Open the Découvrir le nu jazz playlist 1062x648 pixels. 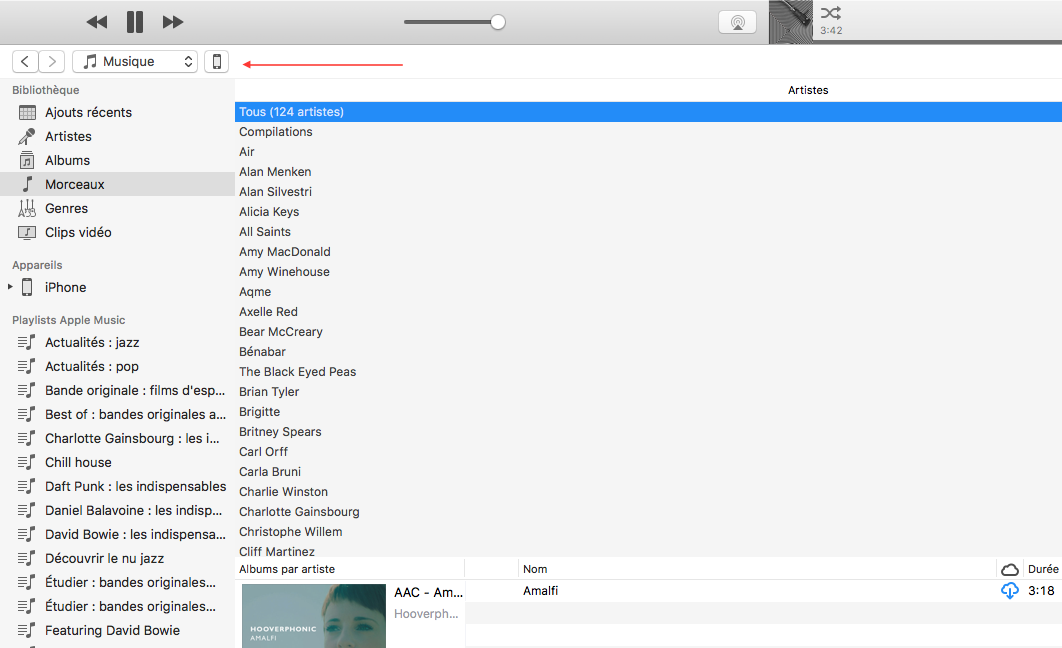click(117, 559)
